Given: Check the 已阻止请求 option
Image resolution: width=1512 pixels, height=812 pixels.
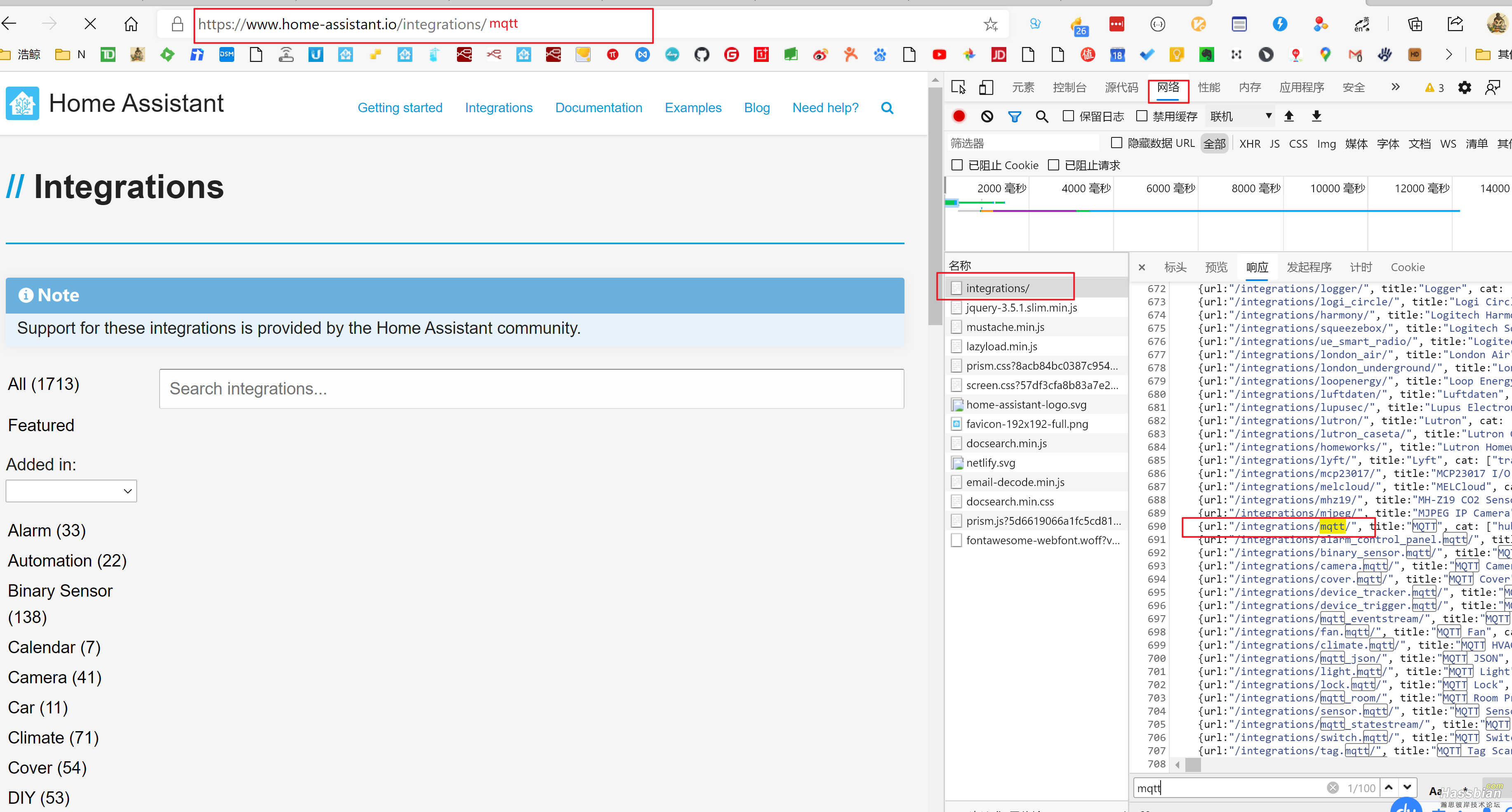Looking at the screenshot, I should [x=1054, y=165].
